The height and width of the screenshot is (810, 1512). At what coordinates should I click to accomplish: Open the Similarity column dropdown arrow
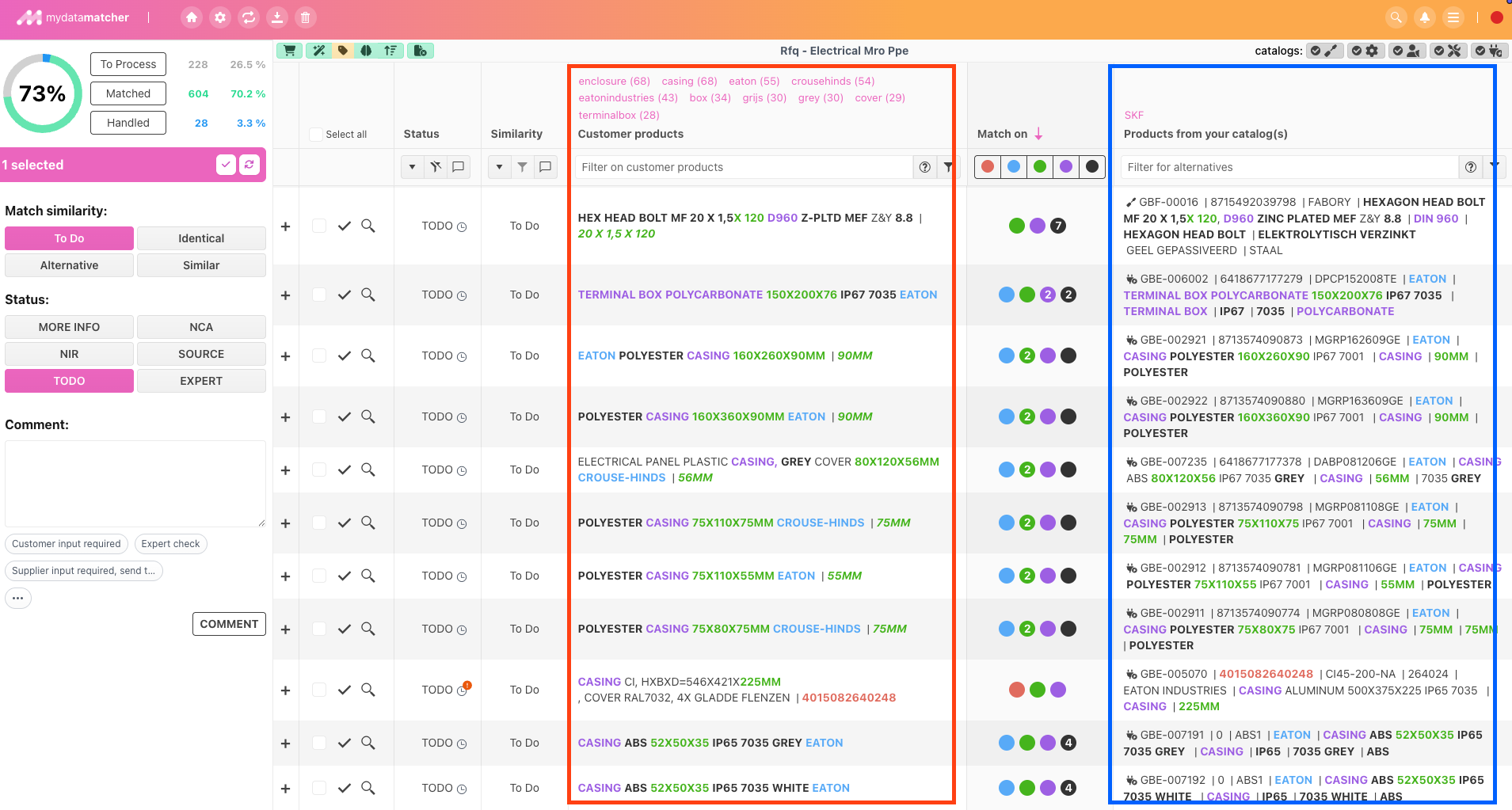pyautogui.click(x=499, y=167)
